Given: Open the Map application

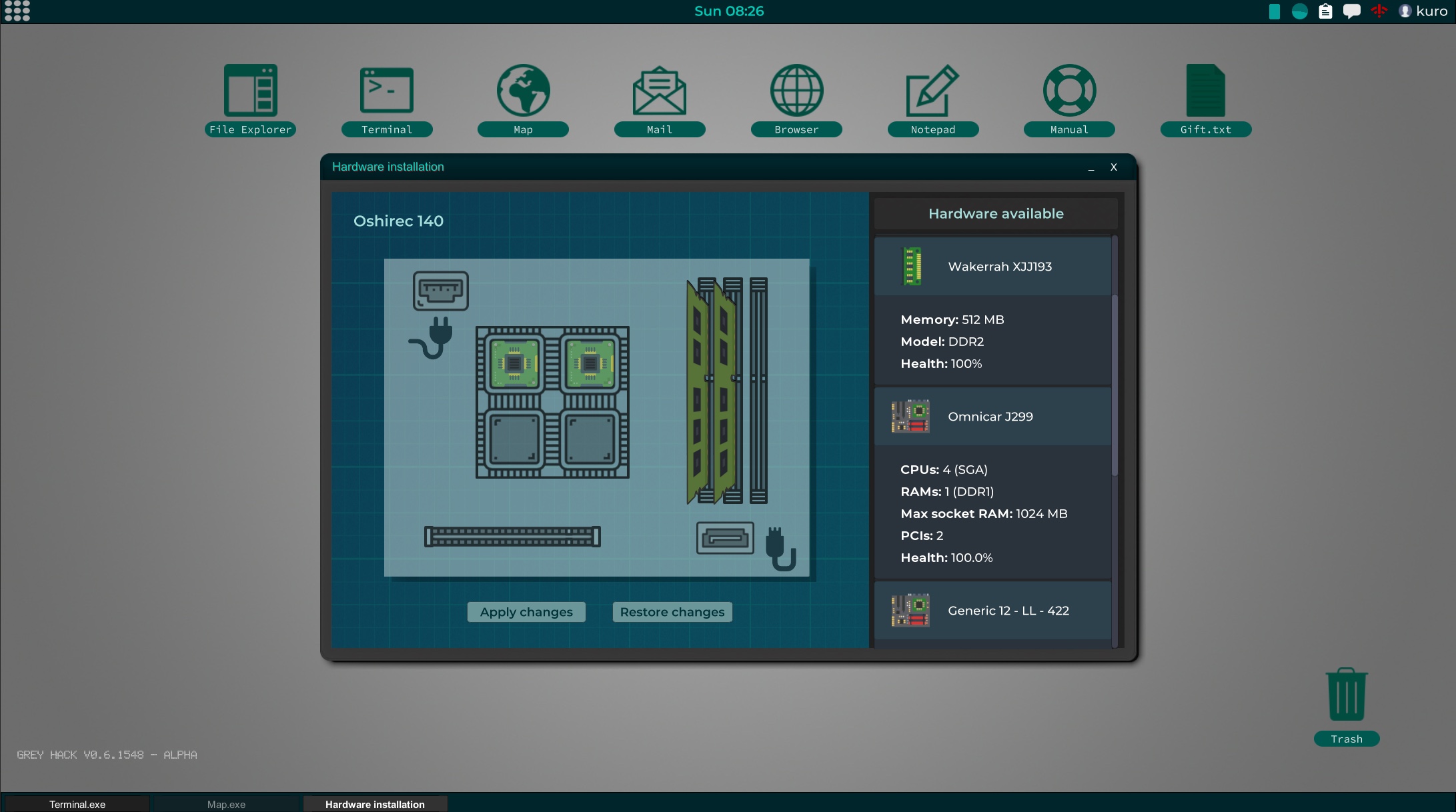Looking at the screenshot, I should tap(523, 98).
